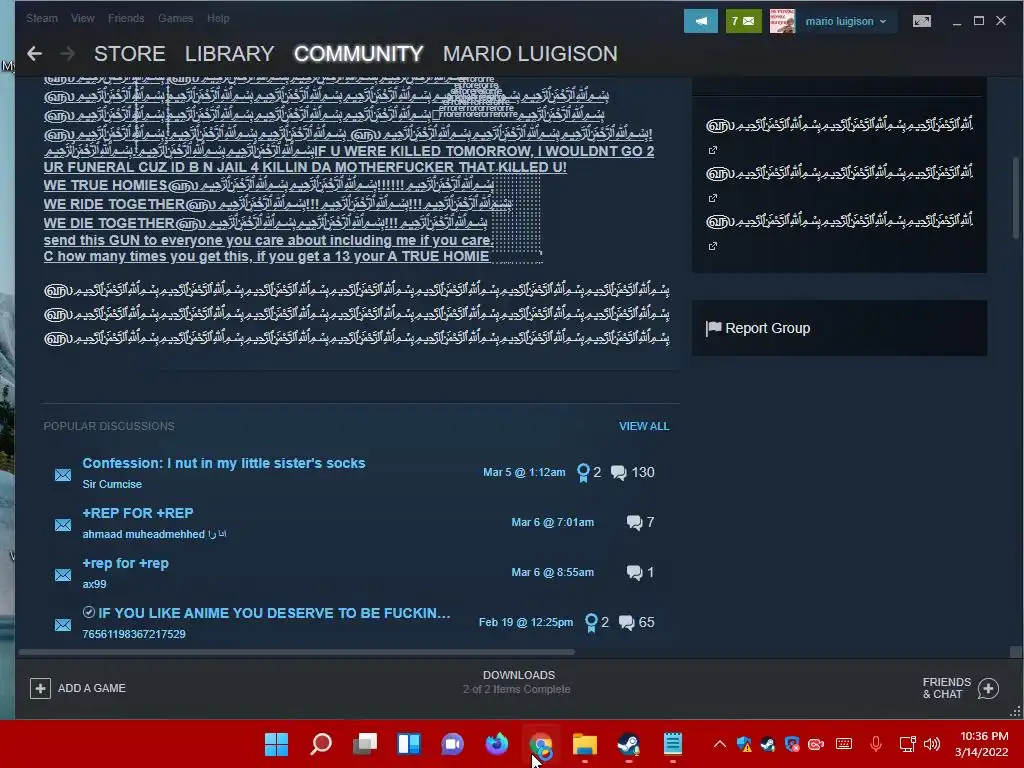Go back with the back arrow
Image resolution: width=1024 pixels, height=768 pixels.
pos(35,54)
